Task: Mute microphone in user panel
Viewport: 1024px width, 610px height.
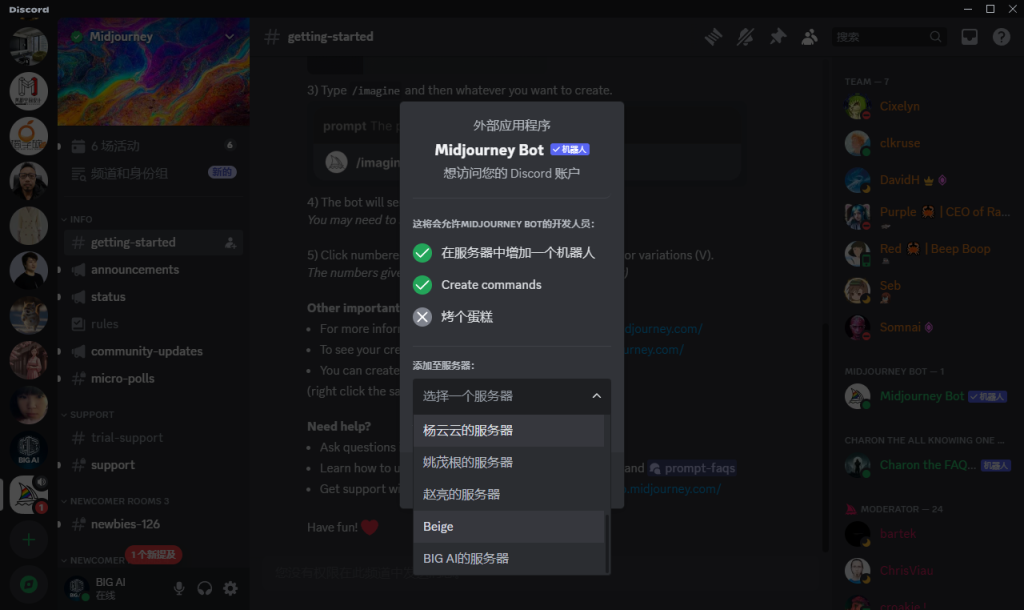Action: pyautogui.click(x=179, y=588)
